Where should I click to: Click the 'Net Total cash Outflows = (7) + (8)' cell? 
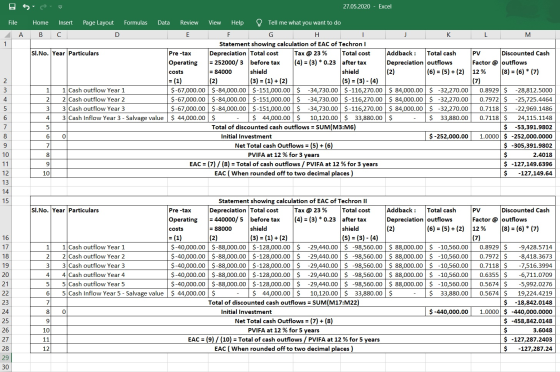pyautogui.click(x=284, y=321)
